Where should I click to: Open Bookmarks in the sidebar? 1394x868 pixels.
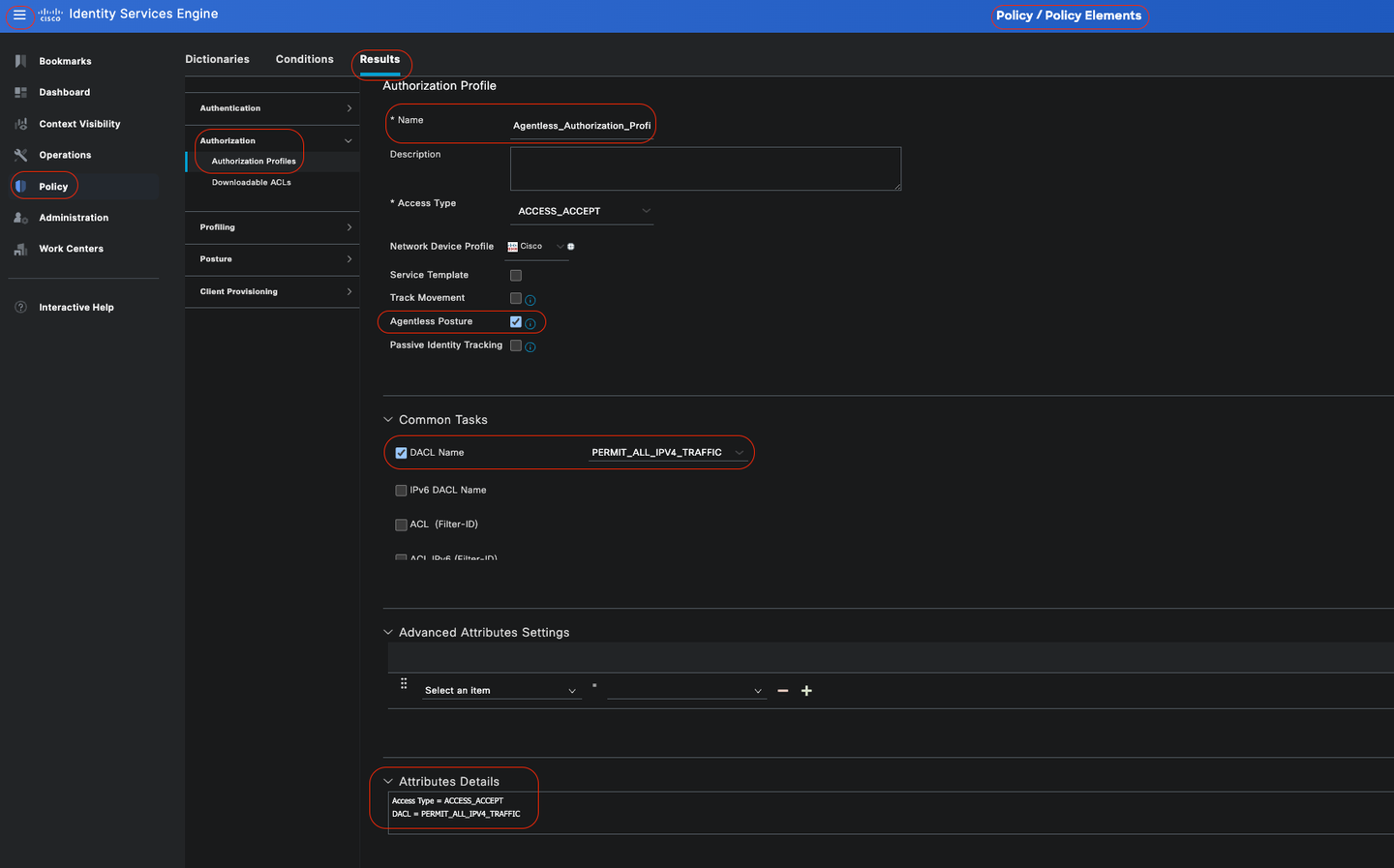click(x=65, y=61)
